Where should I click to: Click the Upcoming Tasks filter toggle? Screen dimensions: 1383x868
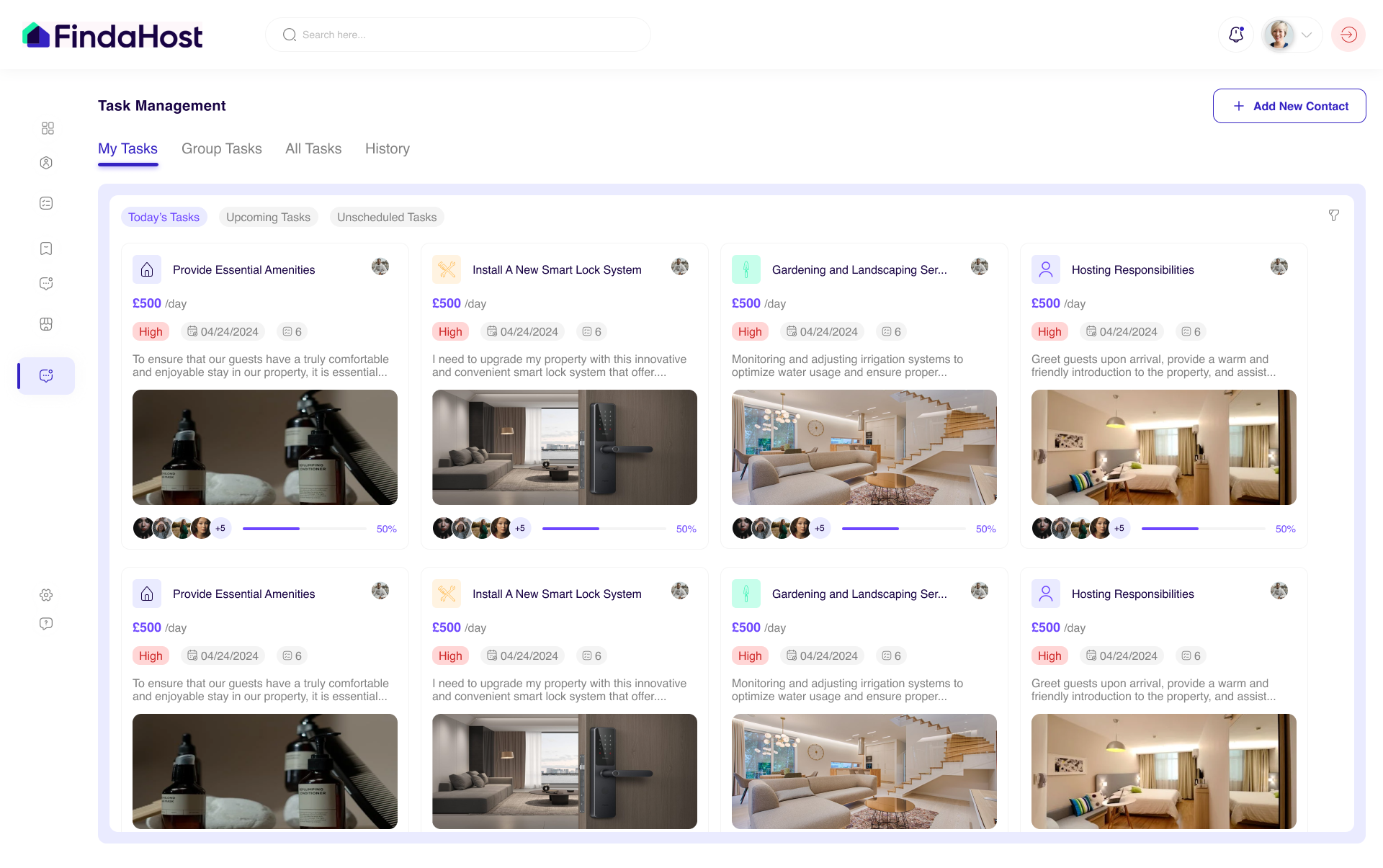point(268,217)
